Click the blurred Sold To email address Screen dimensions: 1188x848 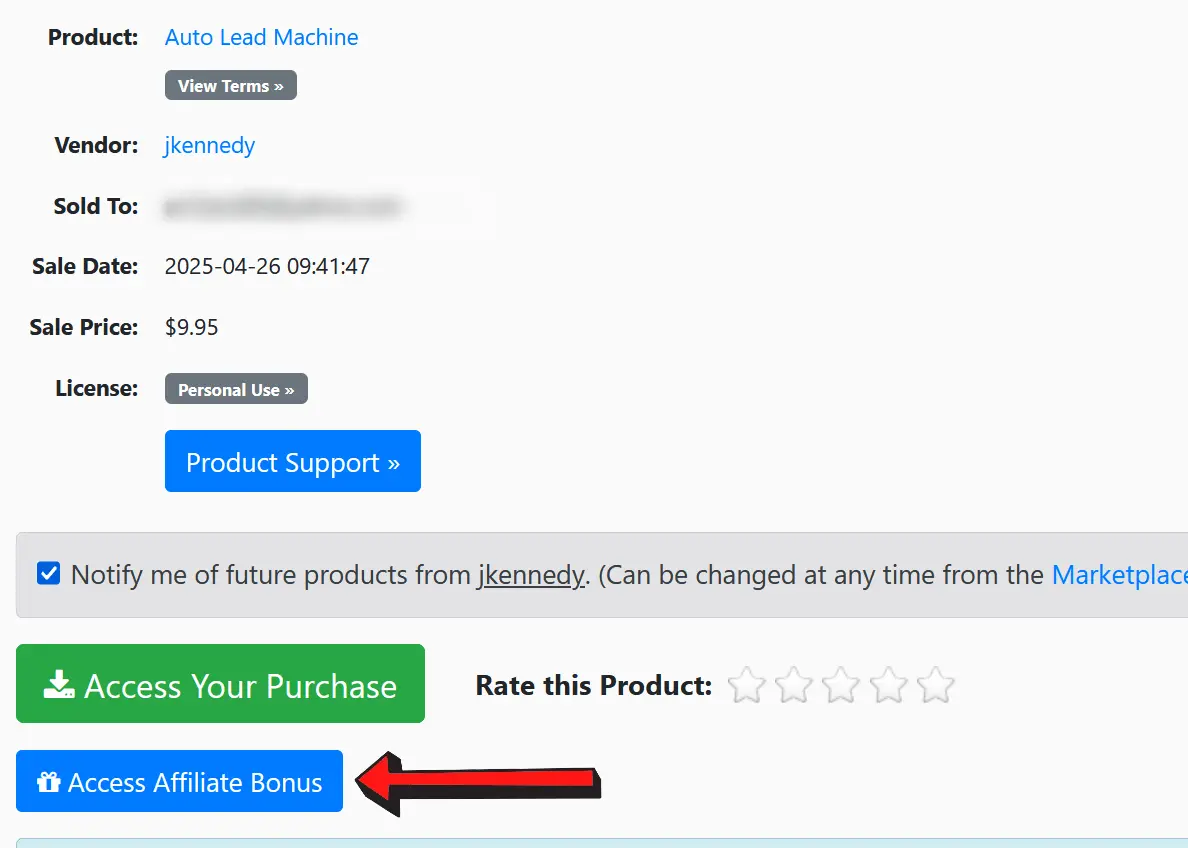coord(282,206)
